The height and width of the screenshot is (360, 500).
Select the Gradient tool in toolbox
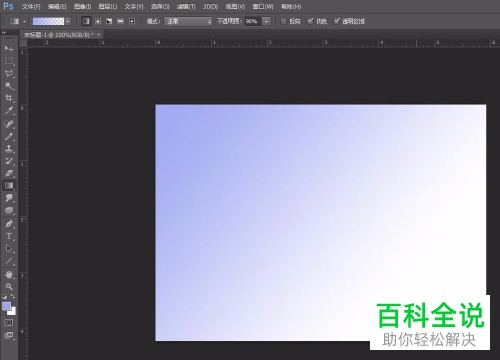click(x=9, y=186)
